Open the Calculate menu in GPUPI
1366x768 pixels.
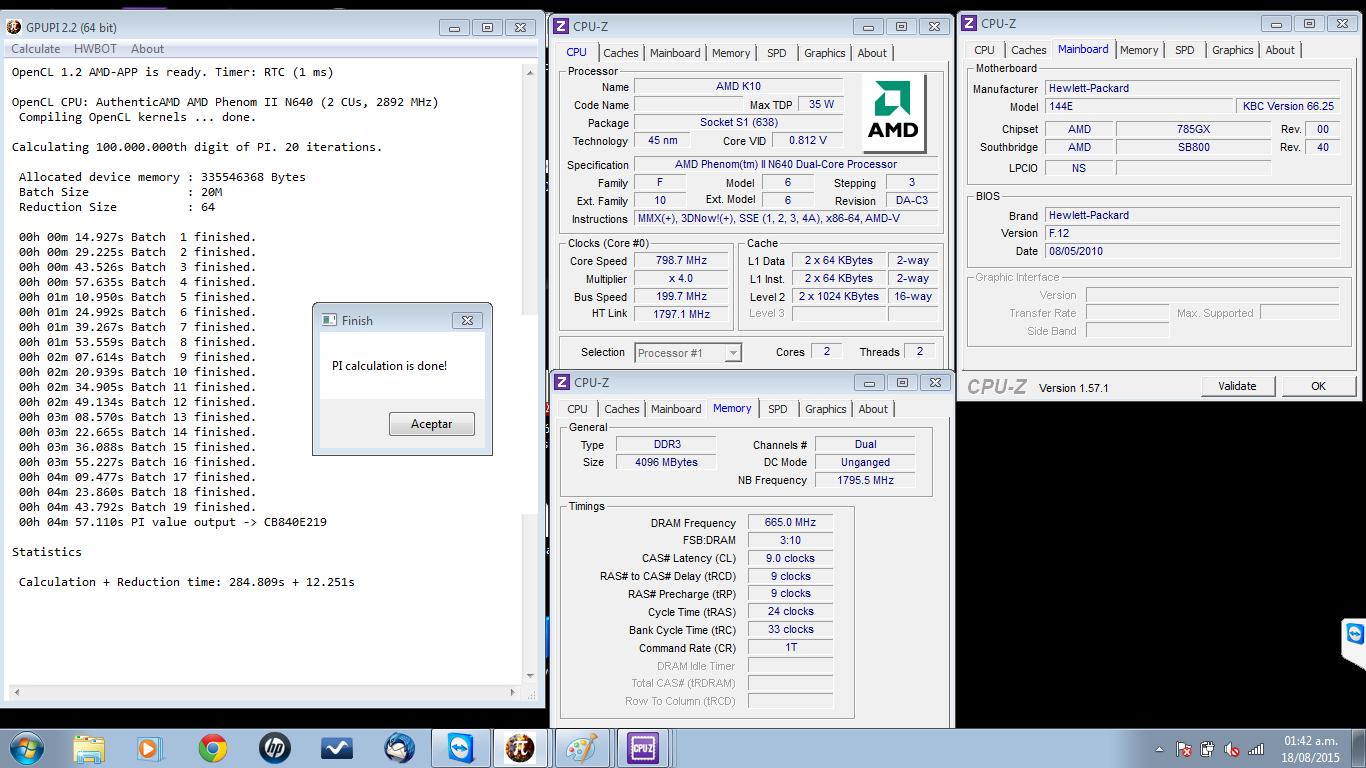coord(36,49)
